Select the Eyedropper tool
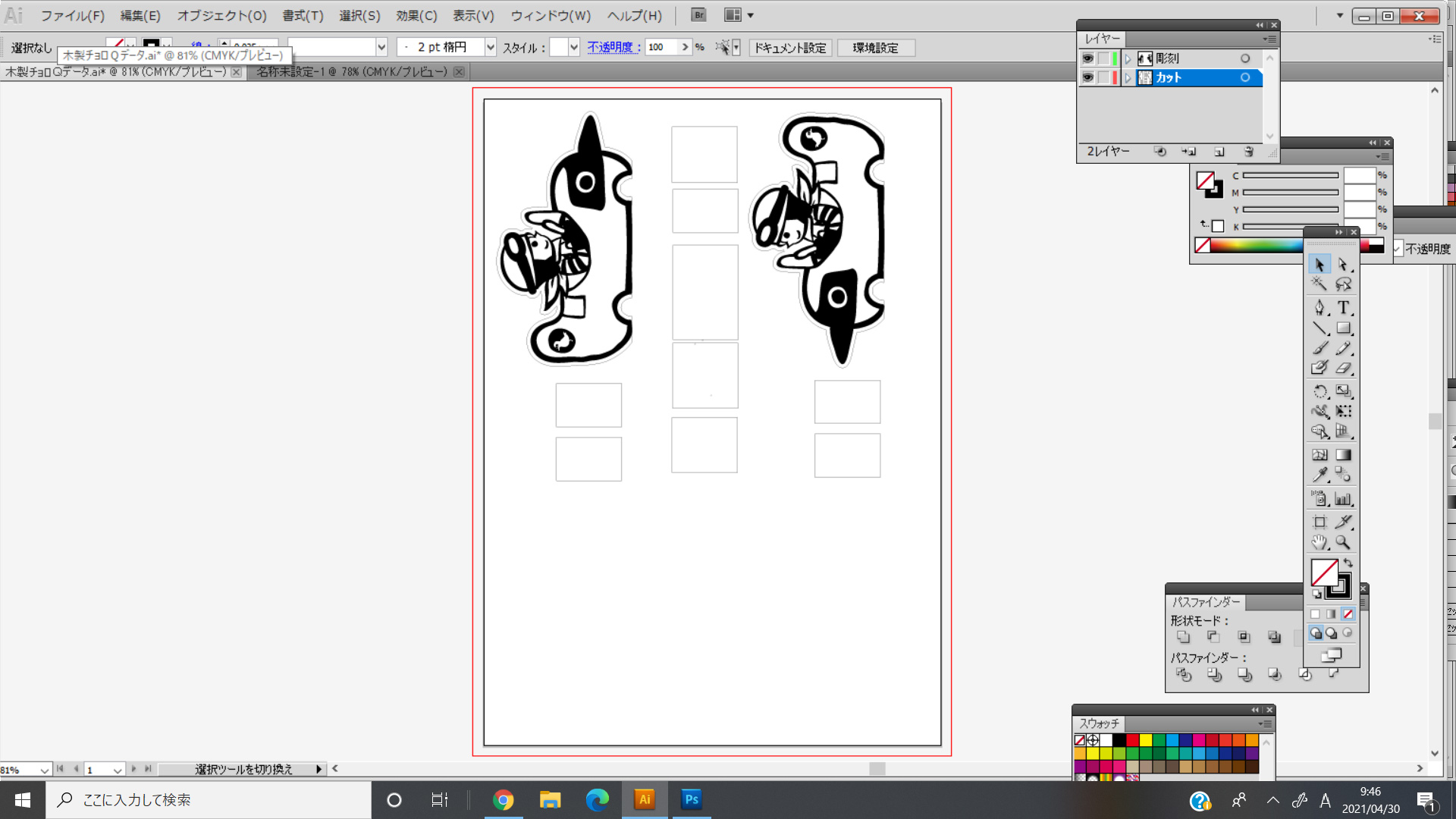 point(1319,475)
